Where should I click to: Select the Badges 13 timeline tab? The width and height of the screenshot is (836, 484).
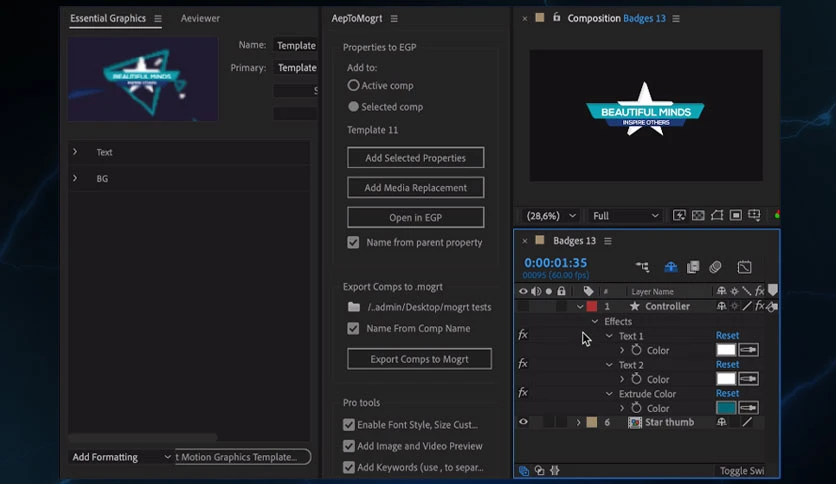[574, 241]
